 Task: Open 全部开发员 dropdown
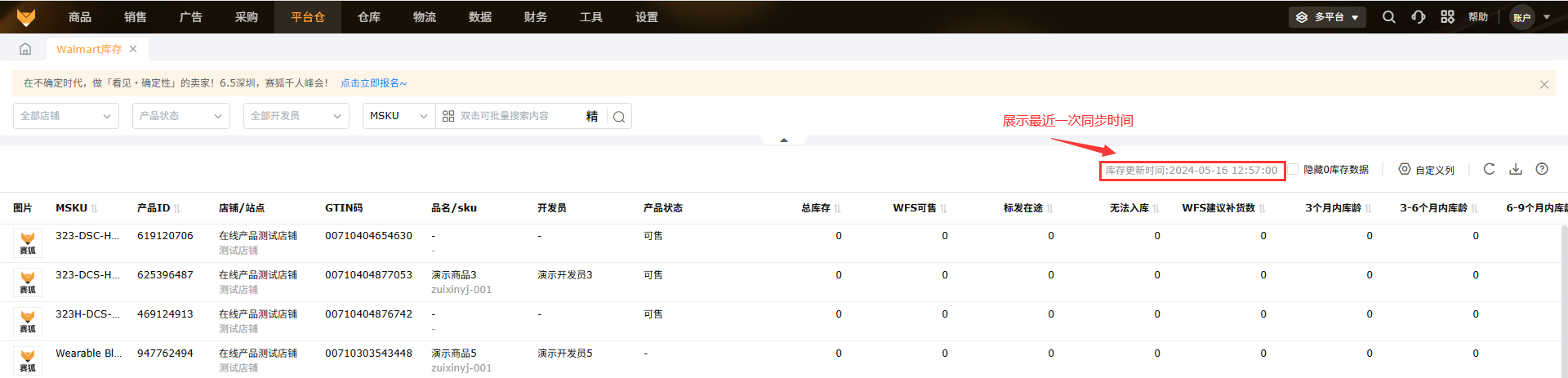click(296, 116)
